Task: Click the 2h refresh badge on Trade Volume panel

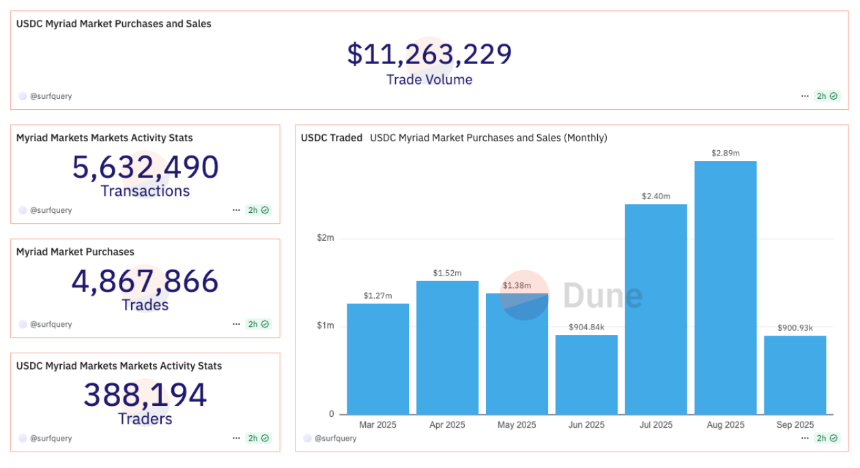Action: pos(826,96)
